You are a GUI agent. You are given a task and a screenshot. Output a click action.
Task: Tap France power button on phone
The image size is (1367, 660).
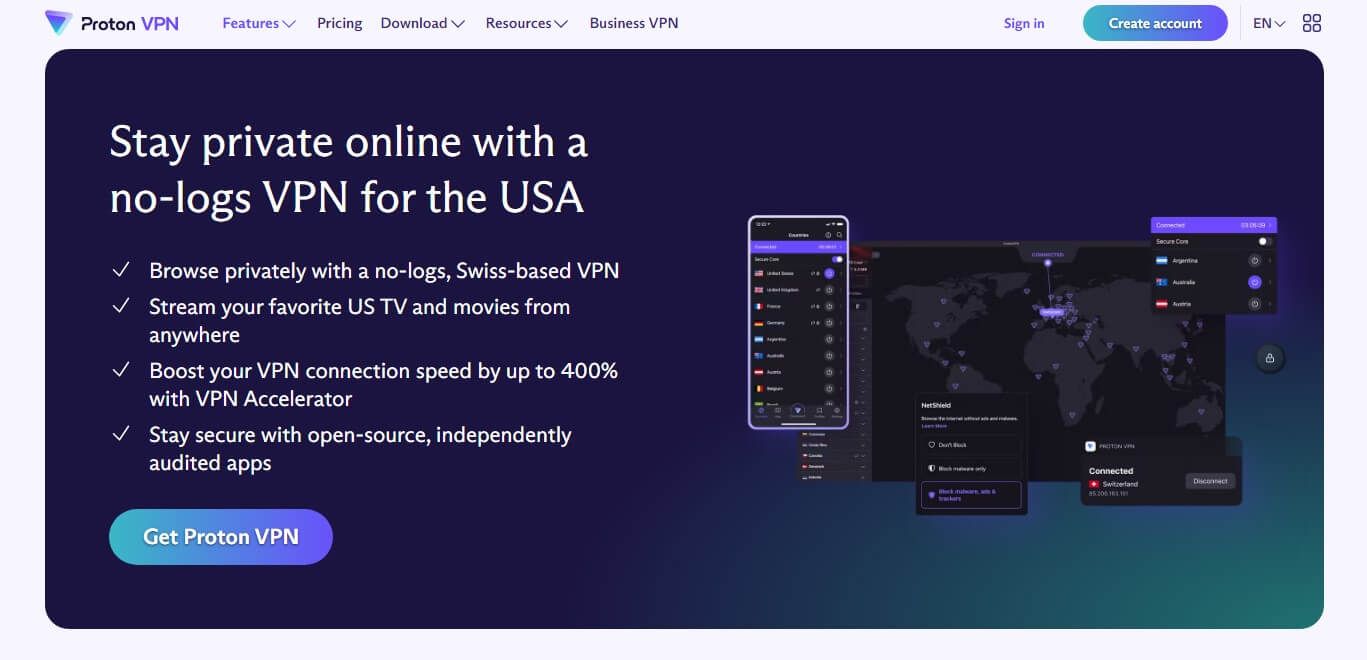pos(829,306)
